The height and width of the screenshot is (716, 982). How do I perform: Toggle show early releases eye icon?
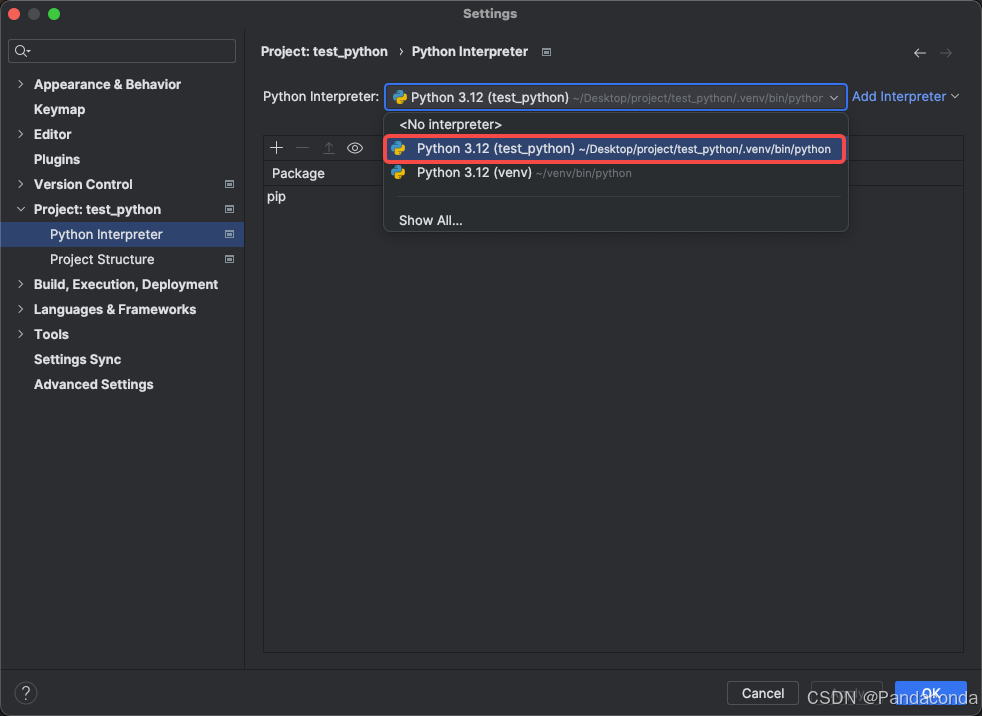click(x=355, y=148)
